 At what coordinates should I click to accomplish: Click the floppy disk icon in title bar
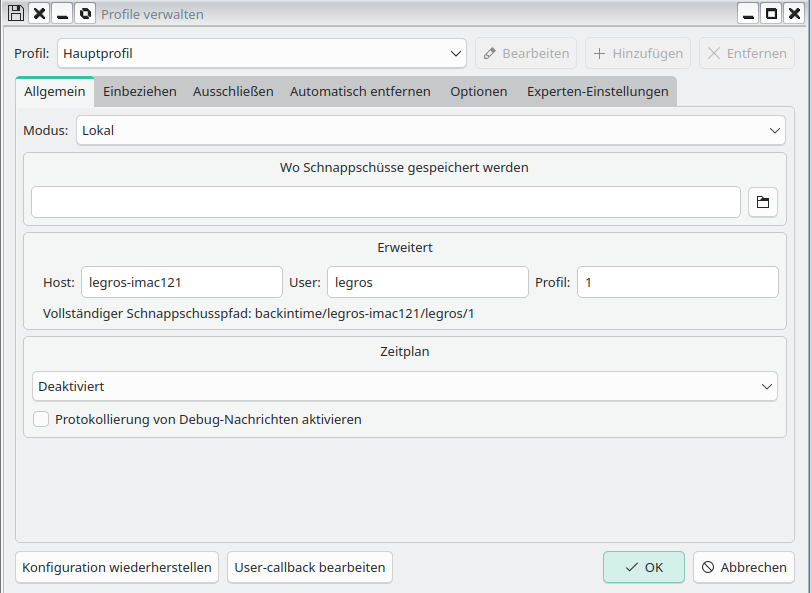pos(15,14)
